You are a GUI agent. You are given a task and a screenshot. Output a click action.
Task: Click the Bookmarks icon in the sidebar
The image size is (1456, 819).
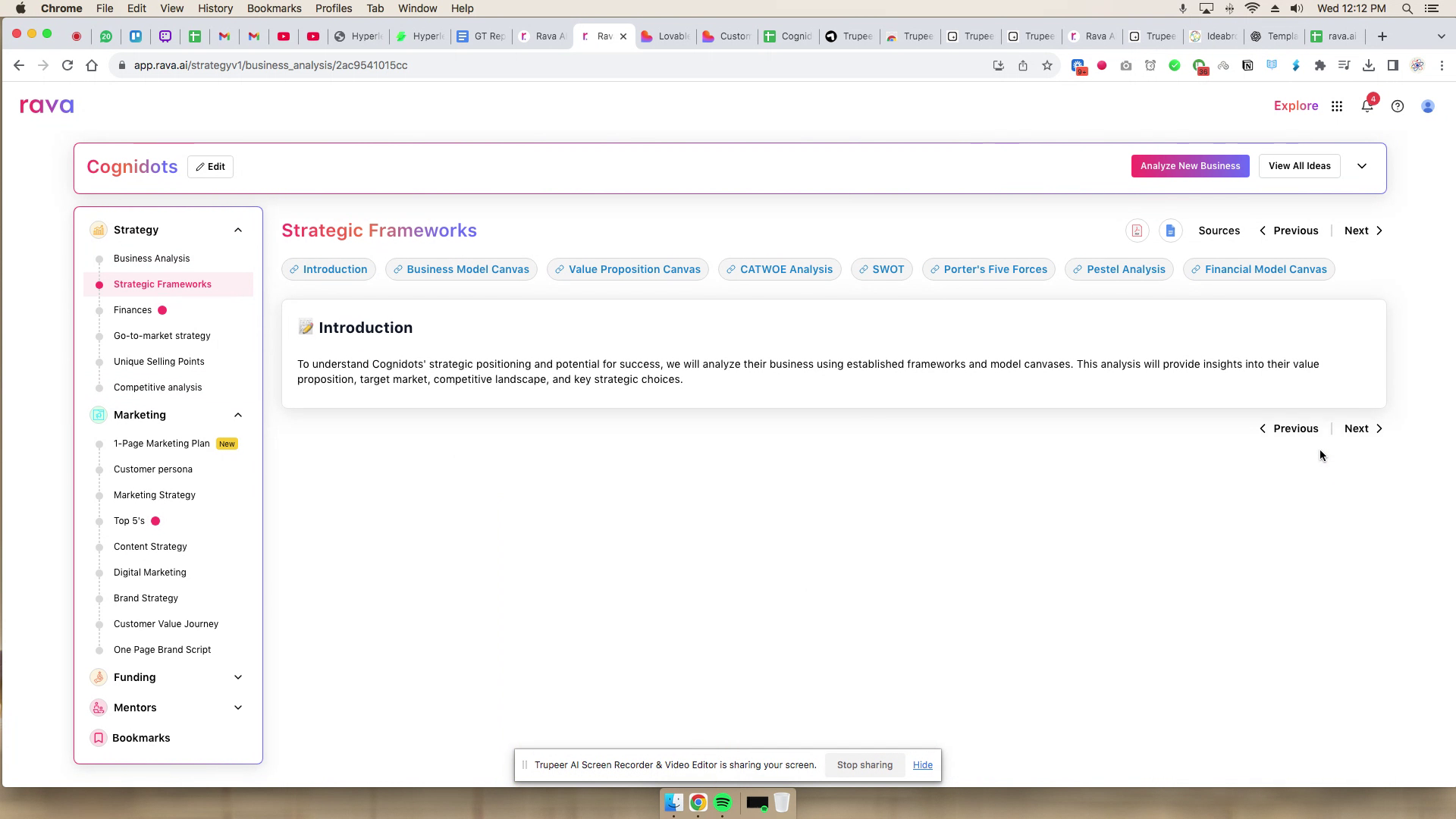[x=99, y=737]
